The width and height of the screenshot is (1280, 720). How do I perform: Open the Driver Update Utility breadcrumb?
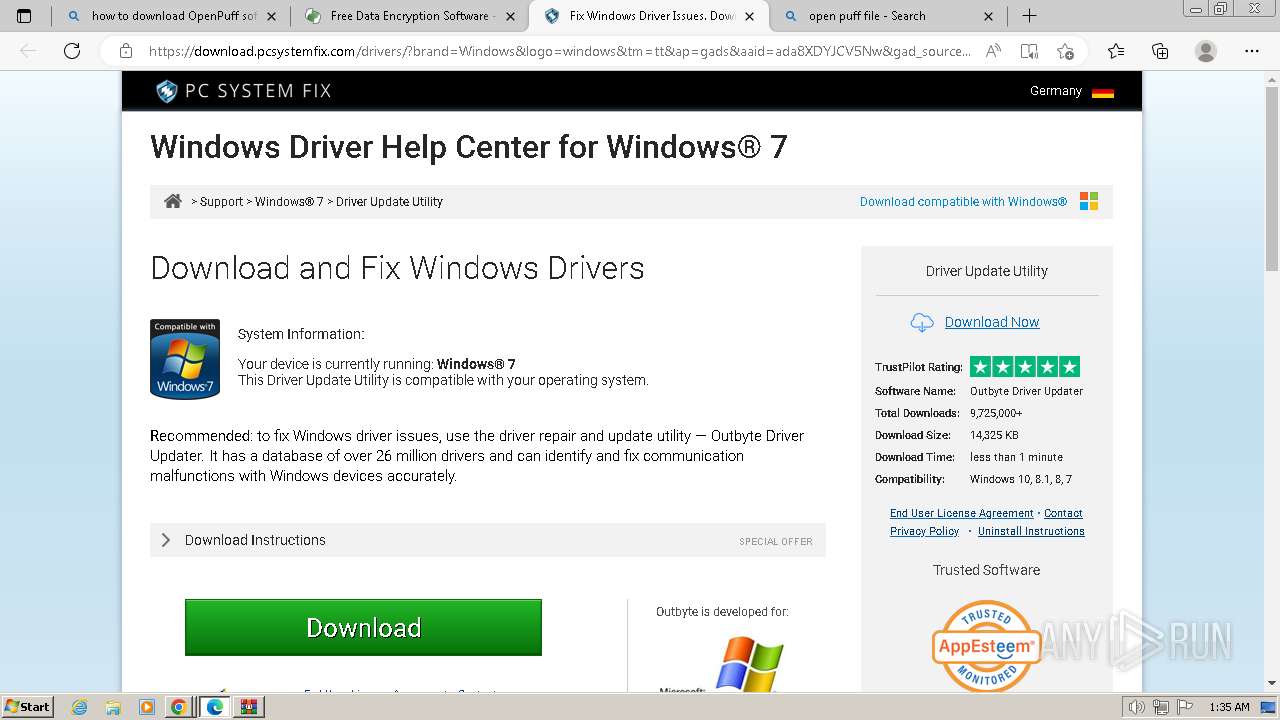coord(389,201)
